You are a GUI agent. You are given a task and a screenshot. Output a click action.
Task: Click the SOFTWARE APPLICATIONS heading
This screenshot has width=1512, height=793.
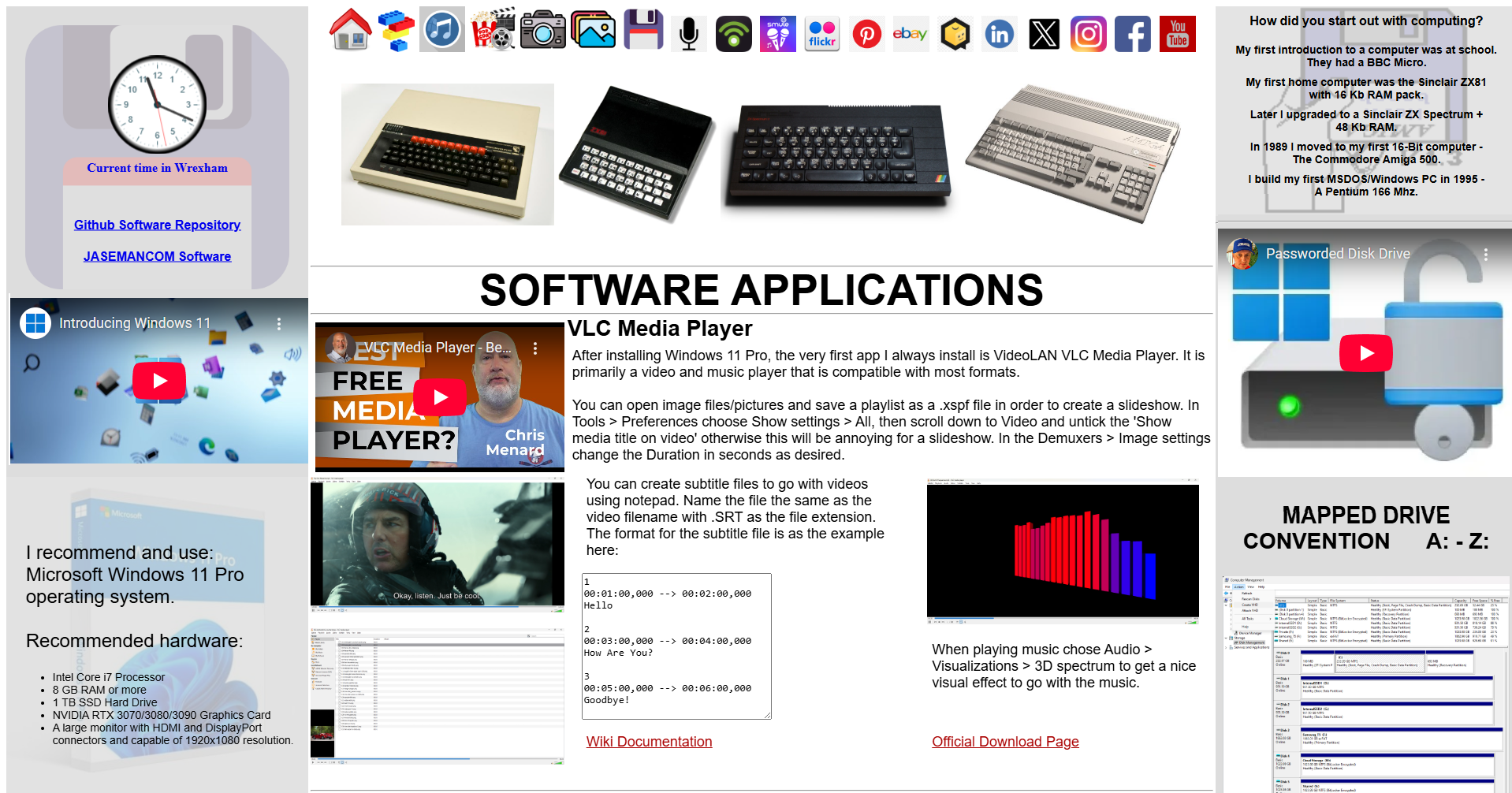(x=762, y=290)
